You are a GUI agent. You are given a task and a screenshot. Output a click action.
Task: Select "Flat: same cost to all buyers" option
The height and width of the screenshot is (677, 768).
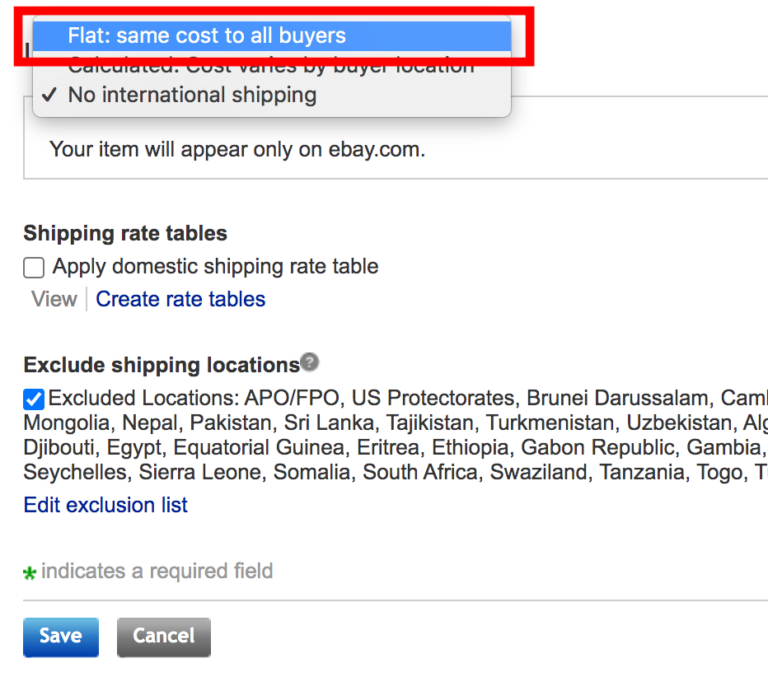click(206, 36)
